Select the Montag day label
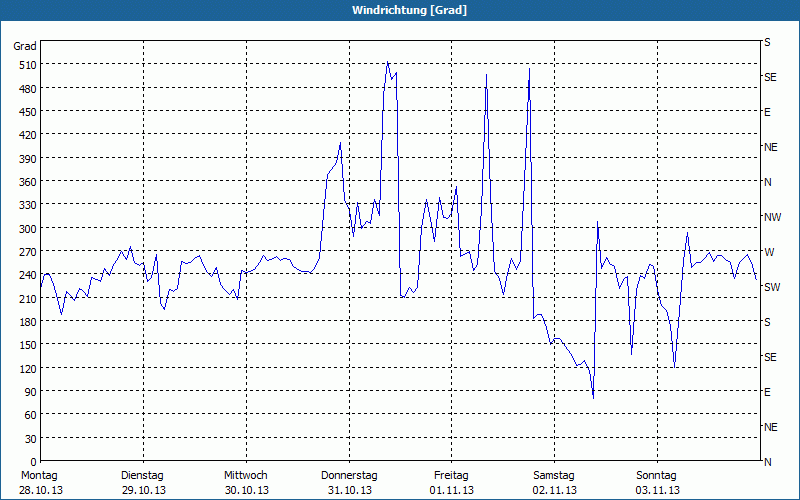The height and width of the screenshot is (500, 800). coord(39,476)
